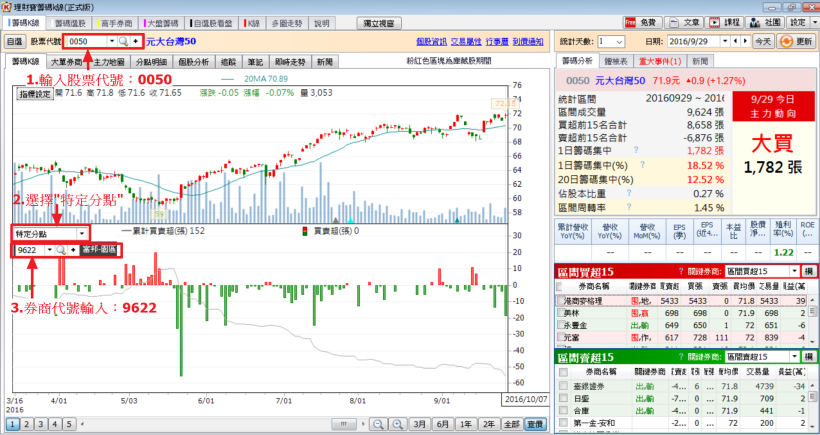
Task: Click the orange 更新 refresh icon button
Action: [797, 42]
